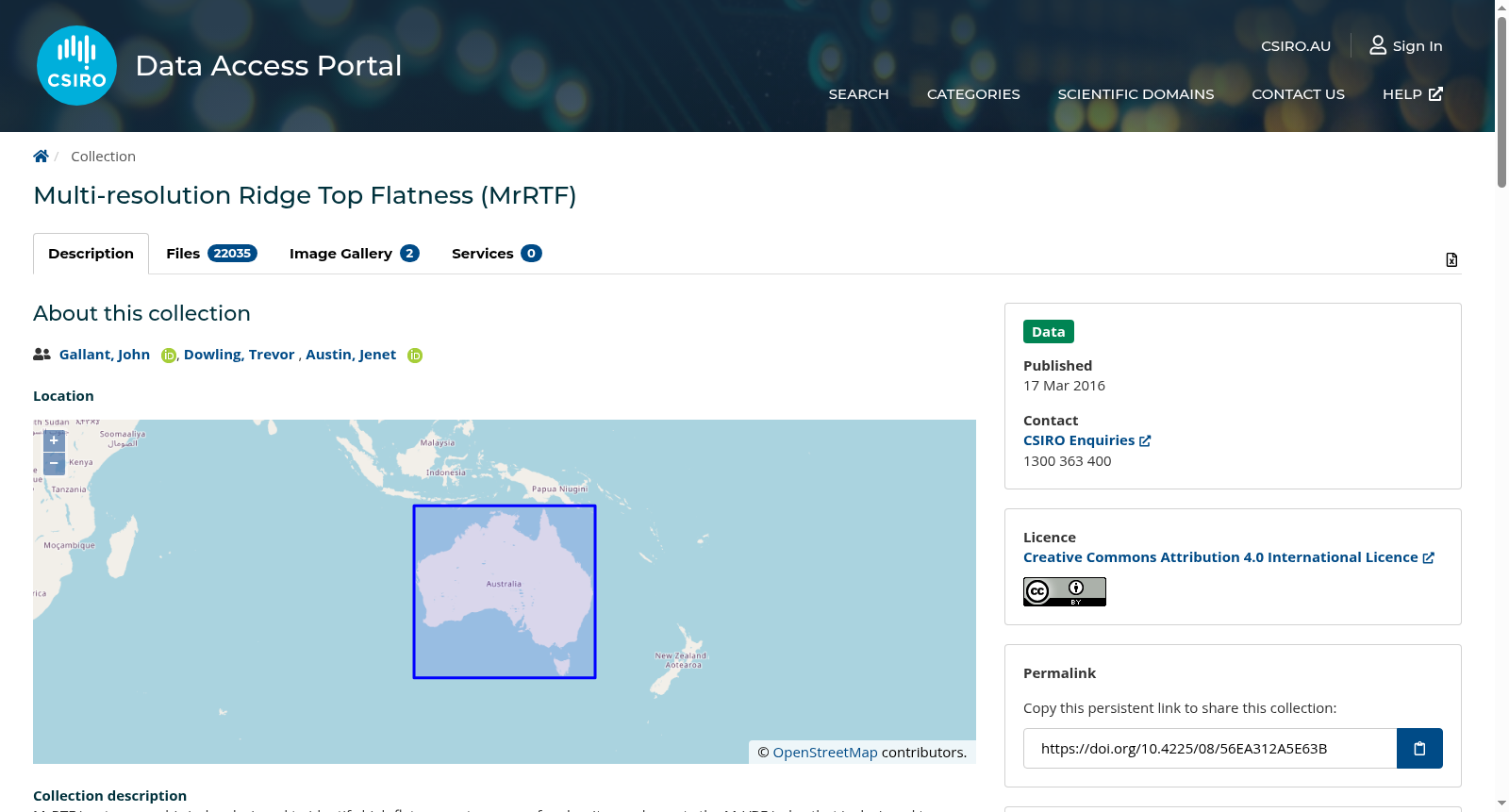
Task: Open author link Gallant, John
Action: (105, 355)
